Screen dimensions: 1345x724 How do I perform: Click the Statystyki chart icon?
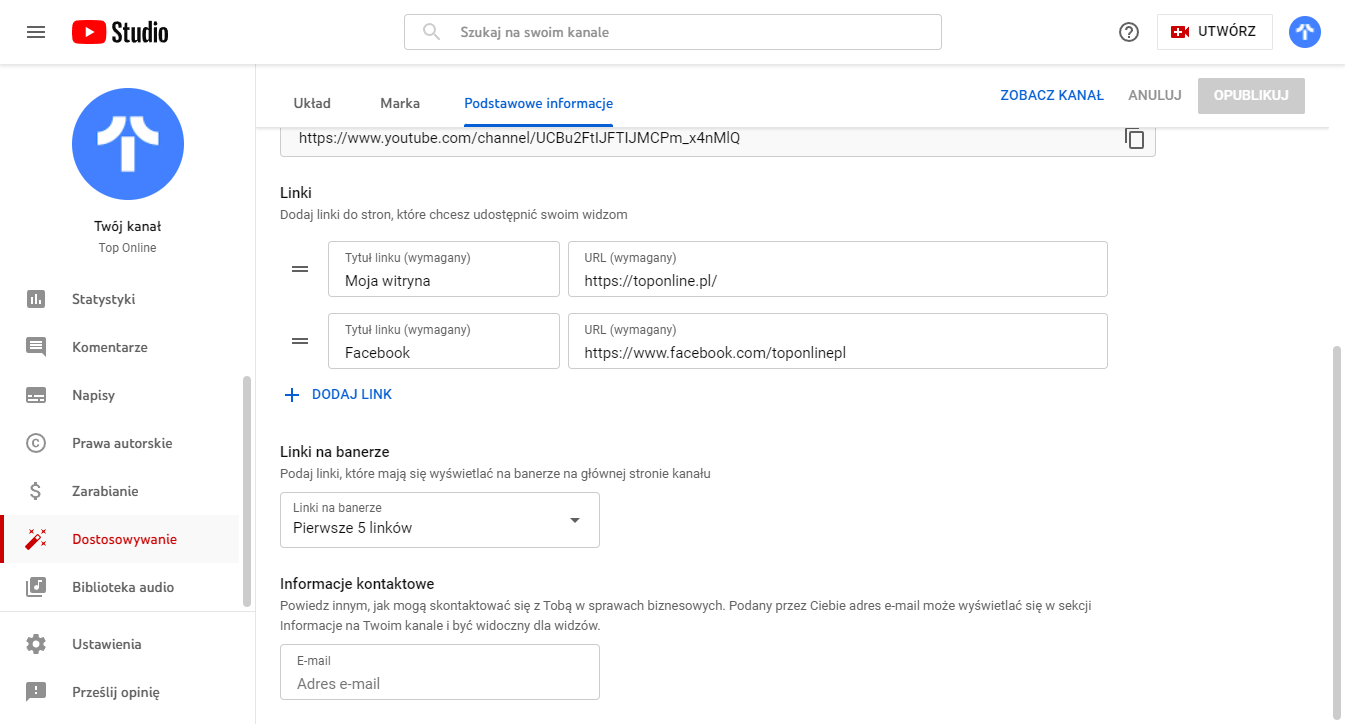click(x=36, y=299)
